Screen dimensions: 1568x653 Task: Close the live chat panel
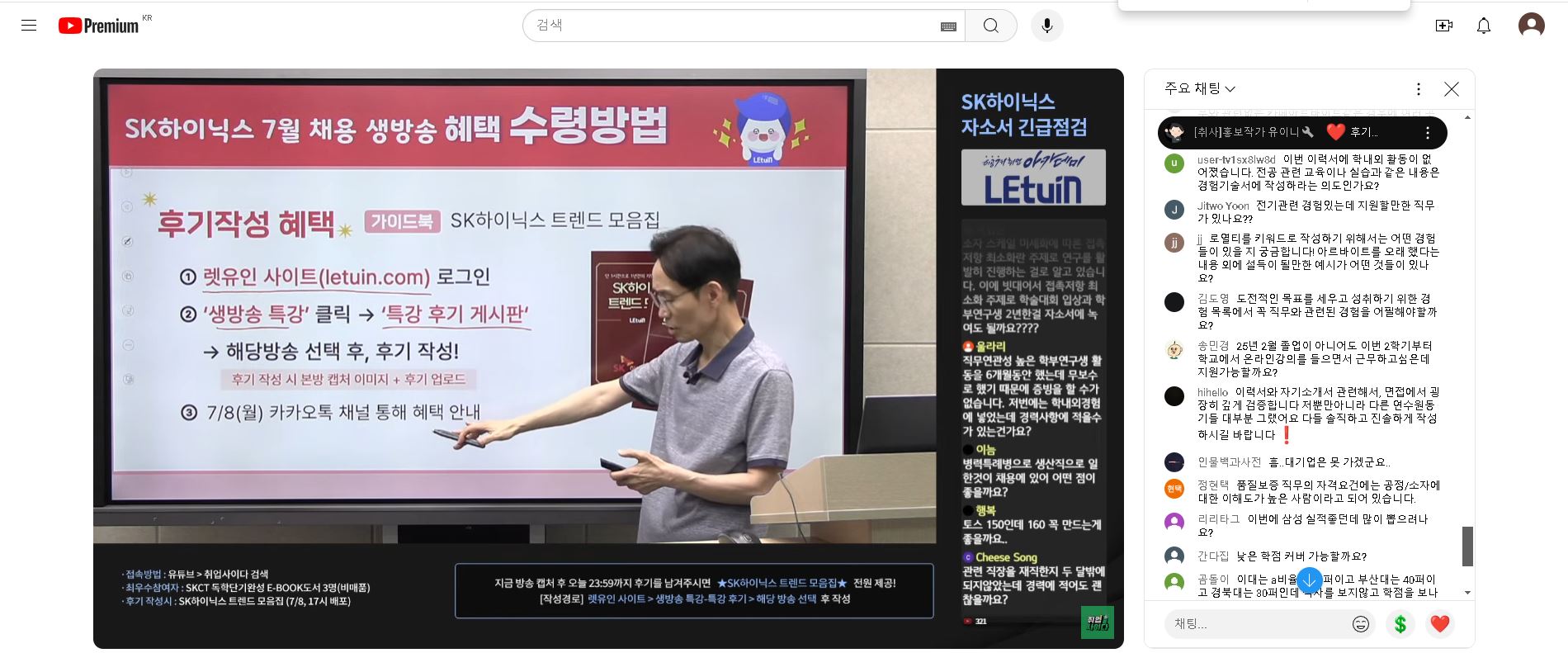point(1452,89)
